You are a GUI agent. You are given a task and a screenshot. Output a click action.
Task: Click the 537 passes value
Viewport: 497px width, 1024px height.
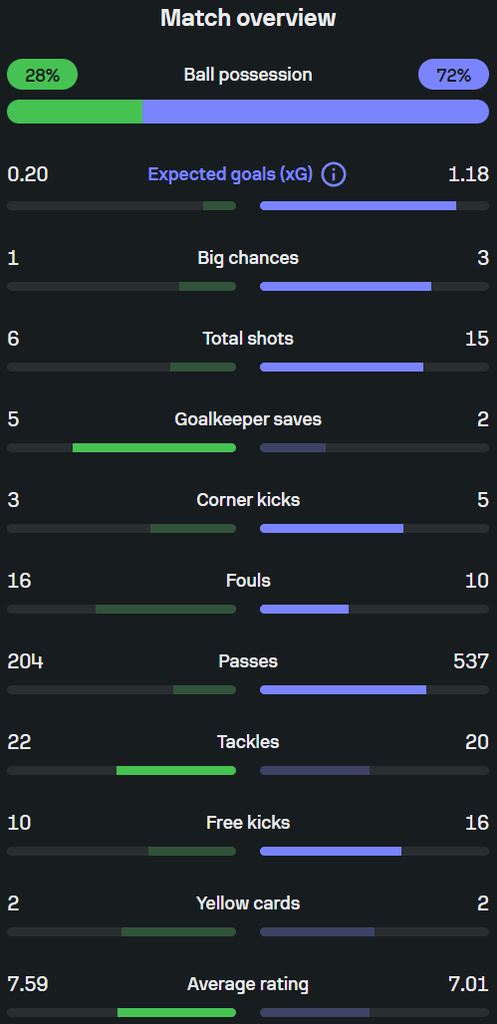click(x=471, y=662)
